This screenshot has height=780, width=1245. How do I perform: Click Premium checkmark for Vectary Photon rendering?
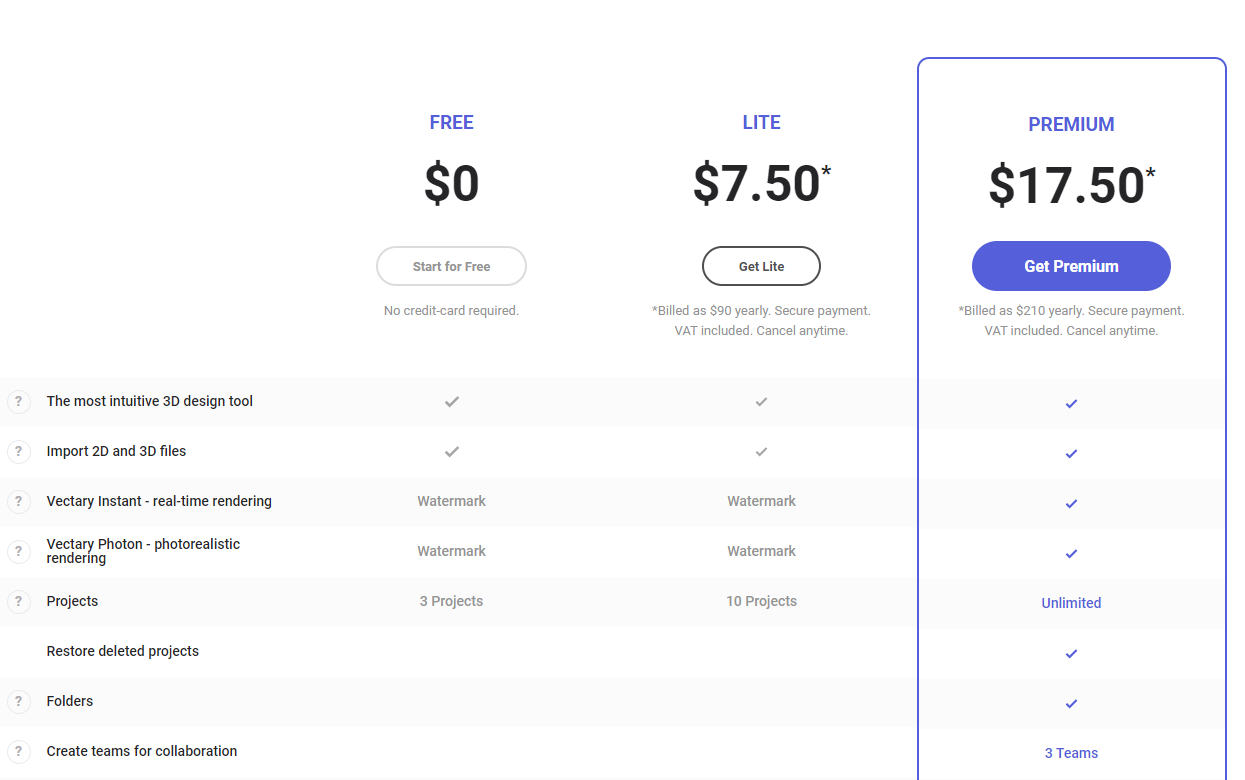1071,553
